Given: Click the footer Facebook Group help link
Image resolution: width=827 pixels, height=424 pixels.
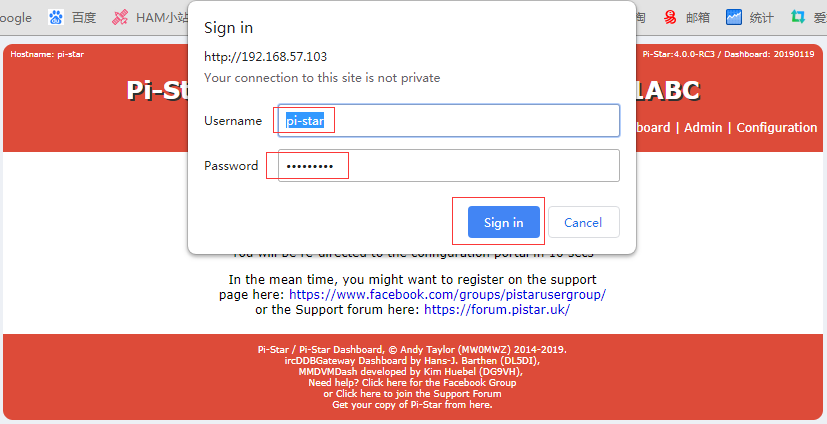Looking at the screenshot, I should [412, 383].
